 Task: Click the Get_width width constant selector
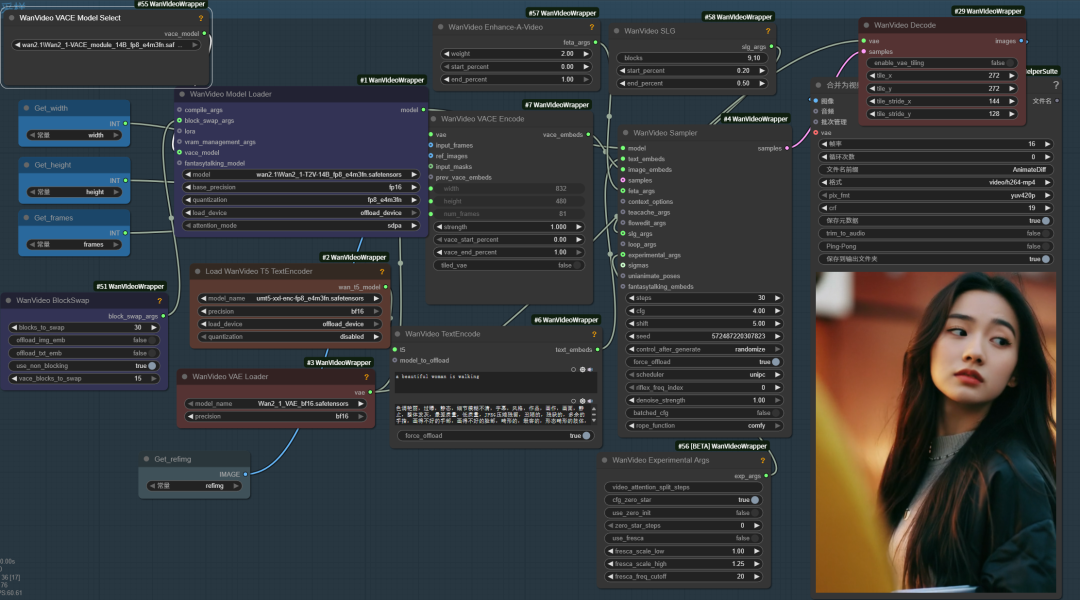(x=74, y=135)
